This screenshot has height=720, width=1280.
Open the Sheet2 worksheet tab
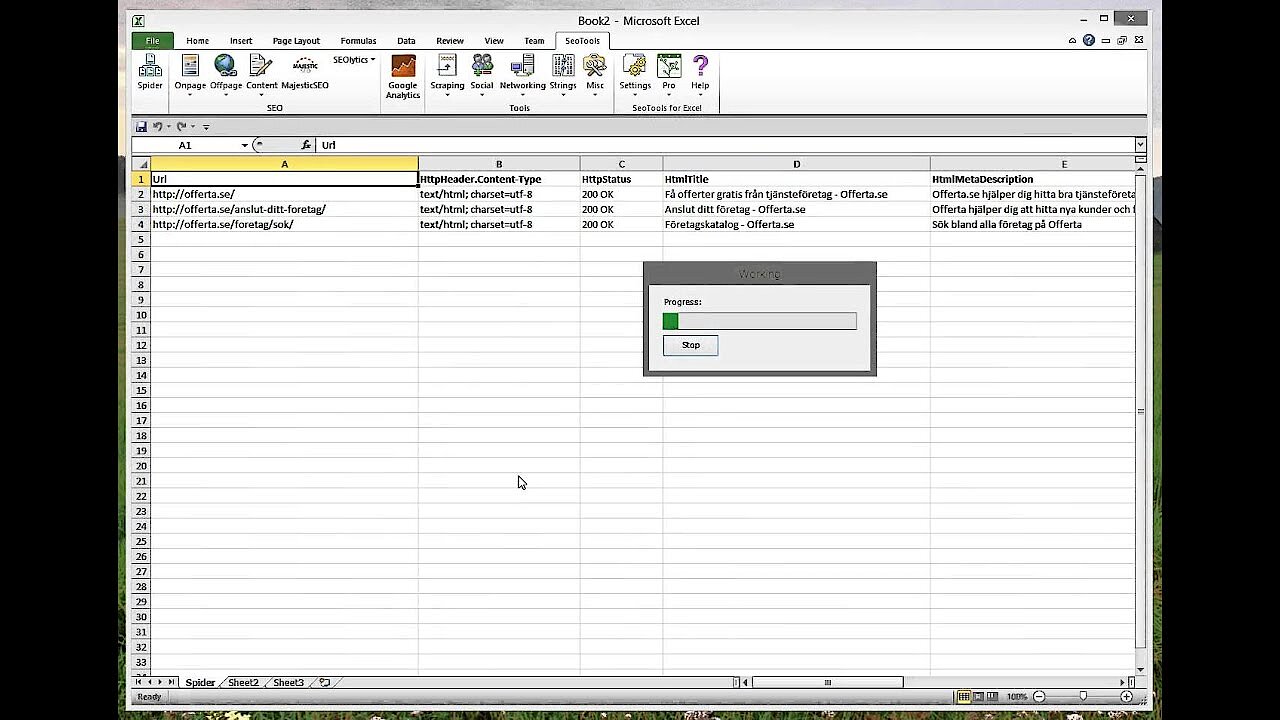click(243, 682)
